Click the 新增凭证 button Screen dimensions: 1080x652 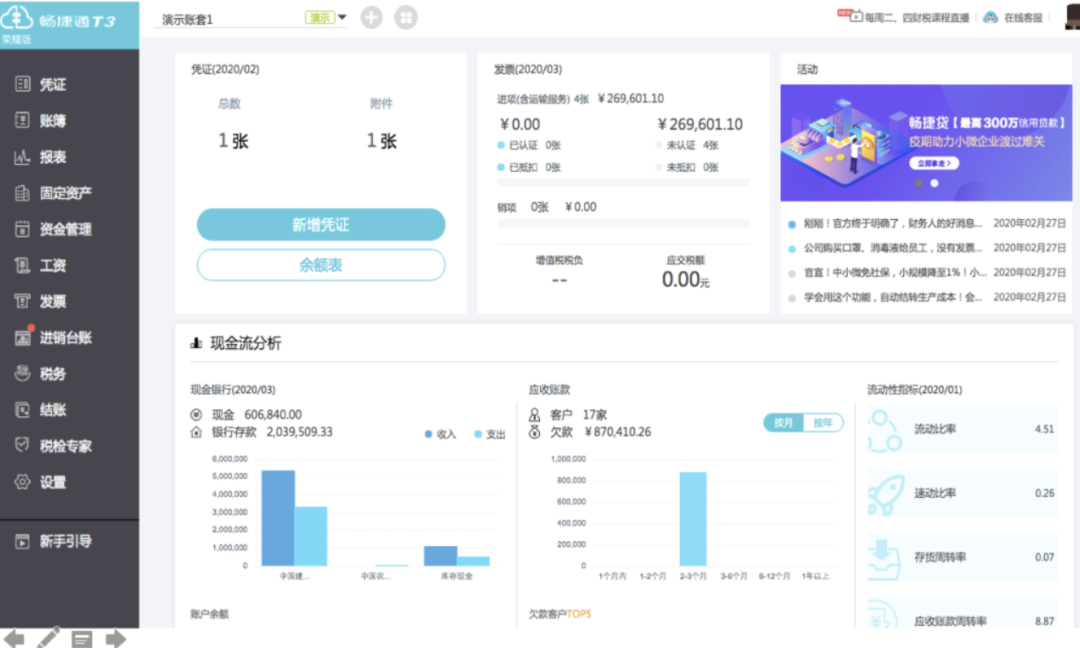(x=320, y=225)
